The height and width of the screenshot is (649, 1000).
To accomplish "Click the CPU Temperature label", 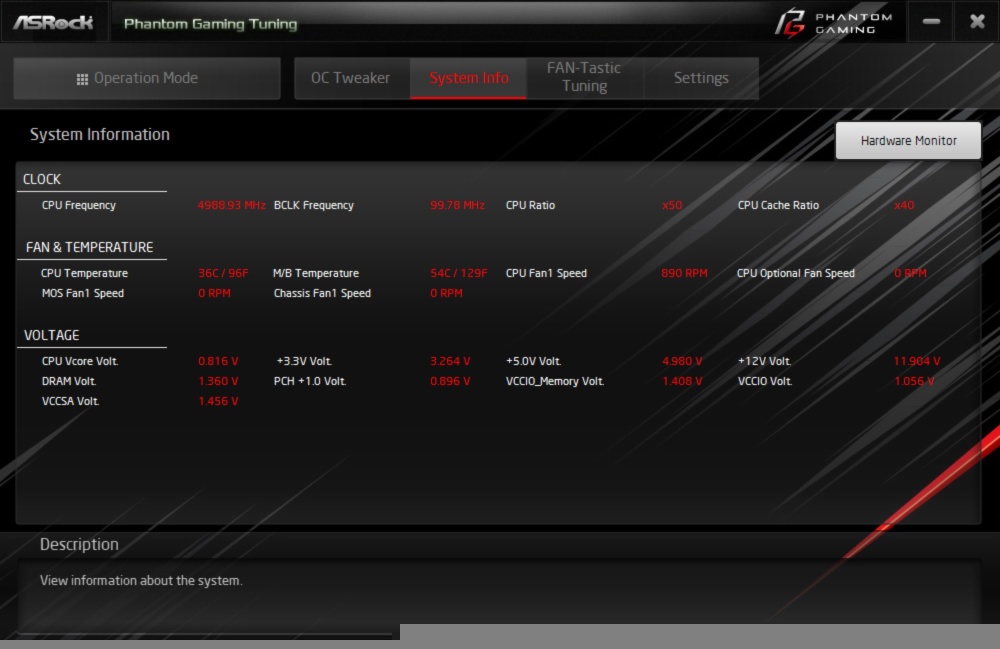I will [85, 273].
